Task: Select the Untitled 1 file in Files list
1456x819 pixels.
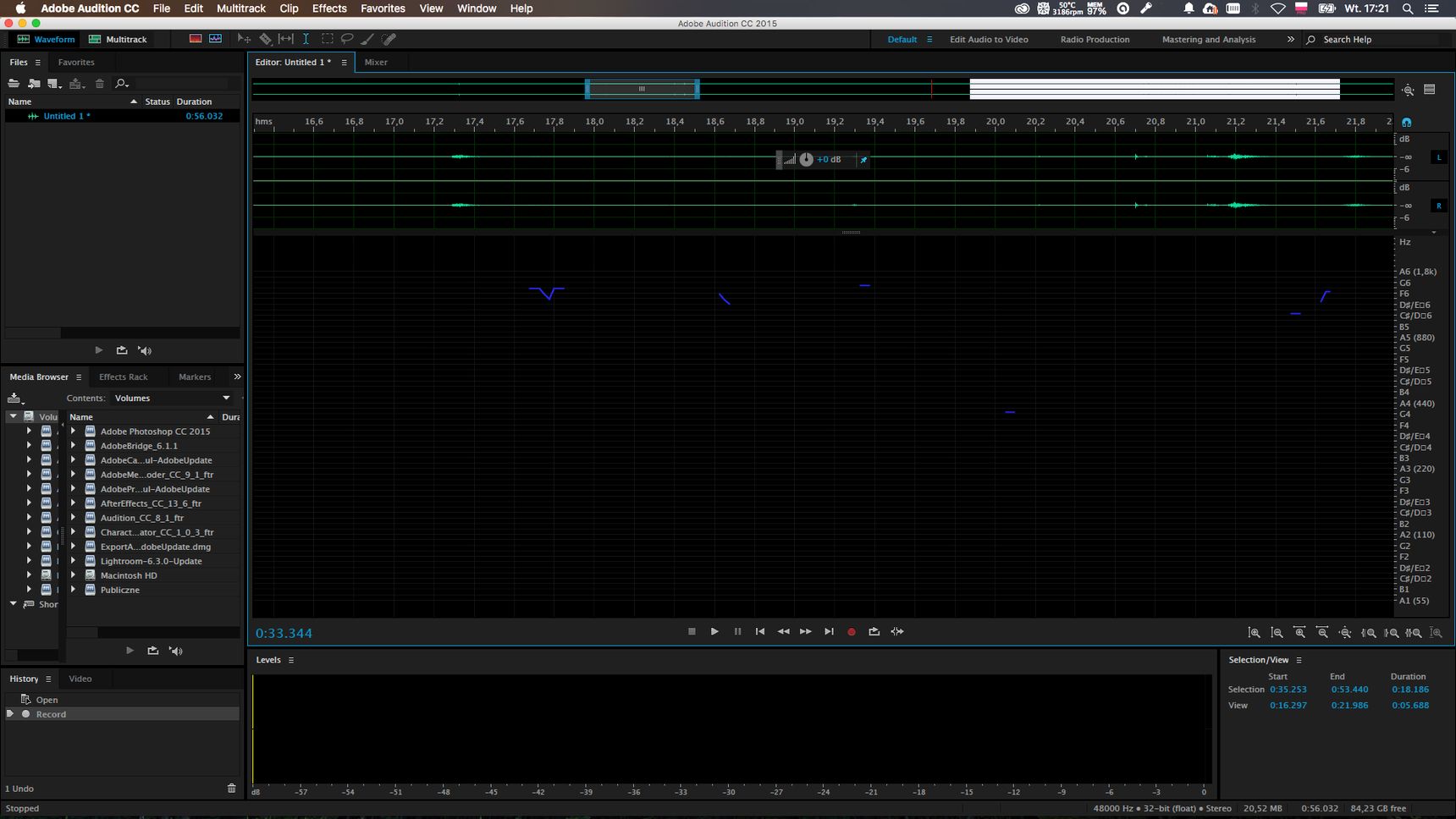Action: coord(123,116)
